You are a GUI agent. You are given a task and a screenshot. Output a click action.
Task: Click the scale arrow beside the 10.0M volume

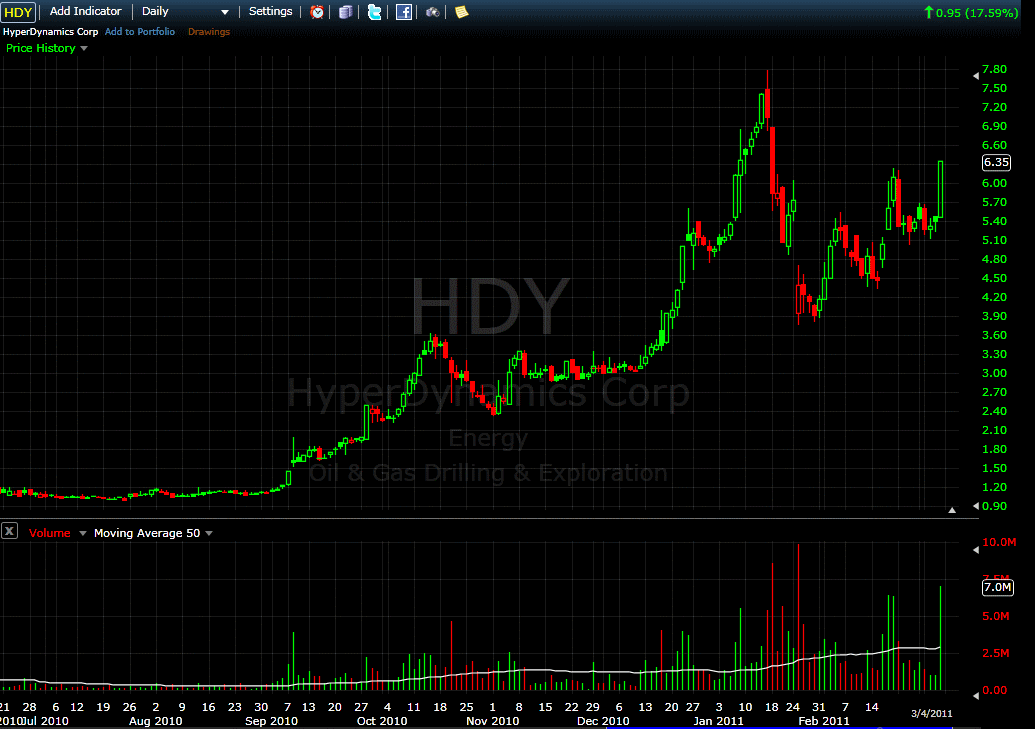[x=976, y=549]
